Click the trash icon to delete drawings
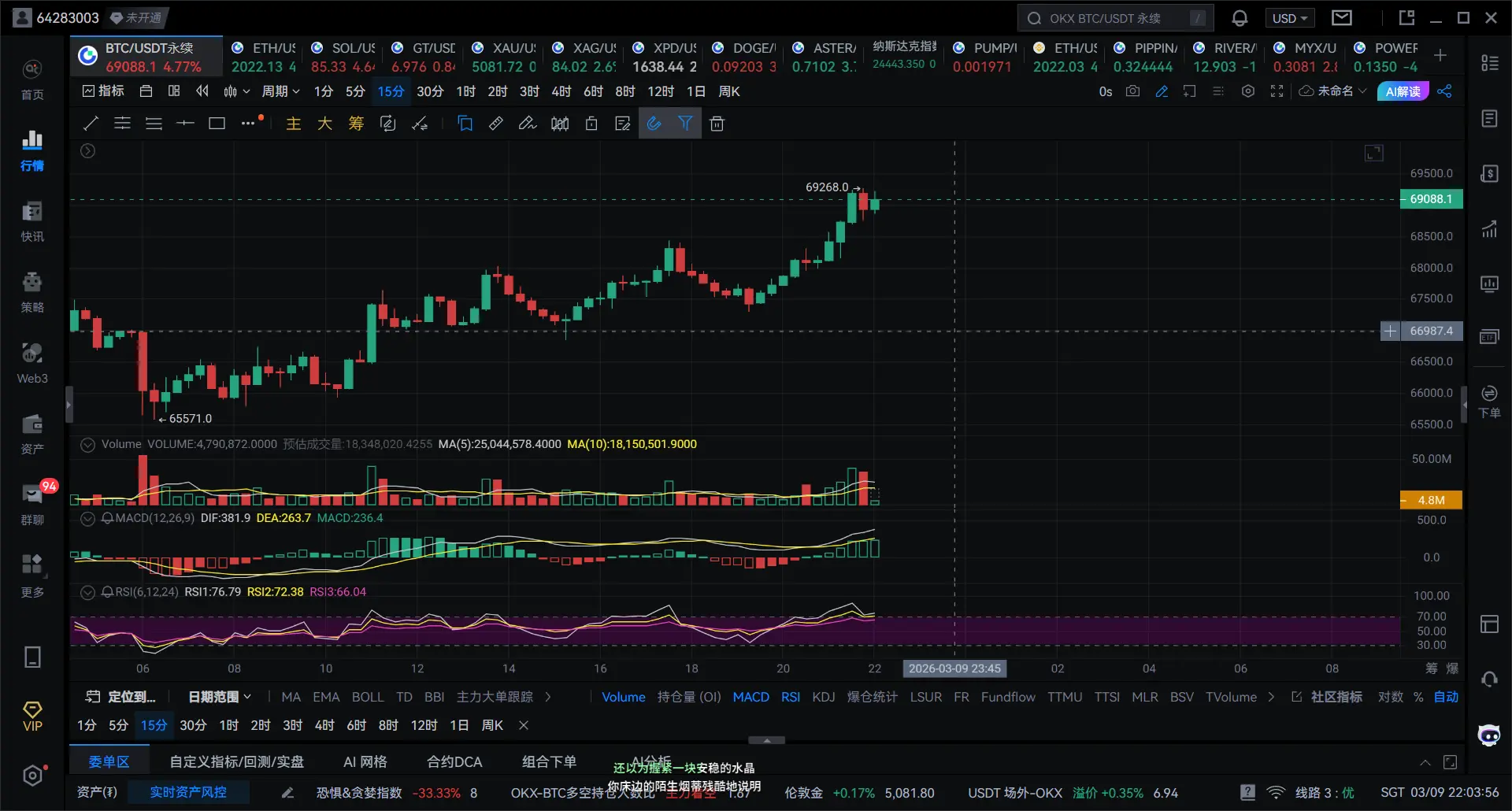 (717, 124)
